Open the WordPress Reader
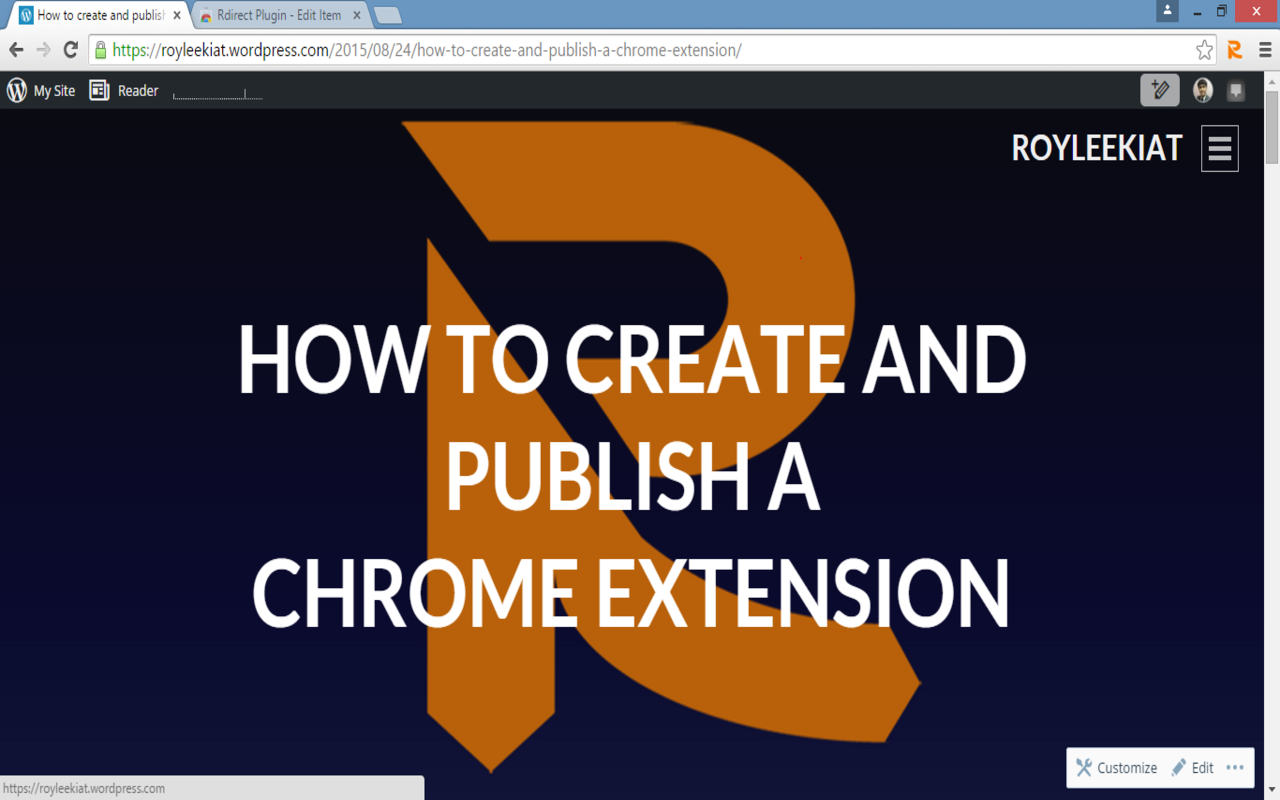This screenshot has height=800, width=1280. click(x=124, y=91)
